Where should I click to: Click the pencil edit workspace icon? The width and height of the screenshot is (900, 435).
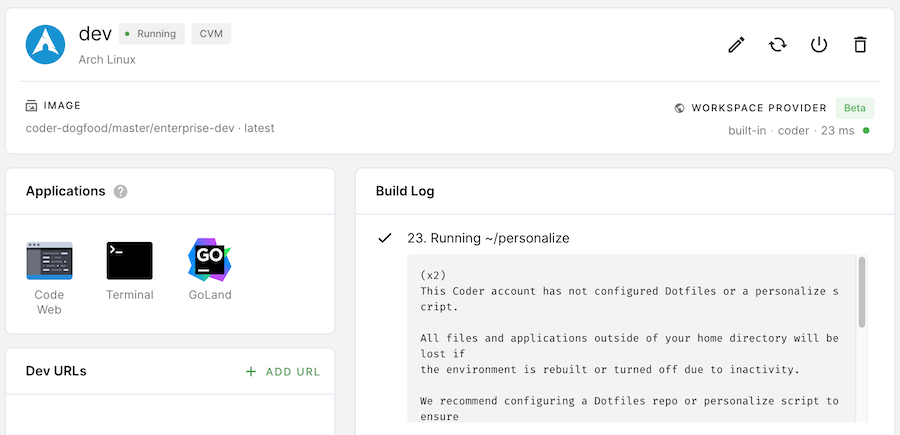pos(736,45)
